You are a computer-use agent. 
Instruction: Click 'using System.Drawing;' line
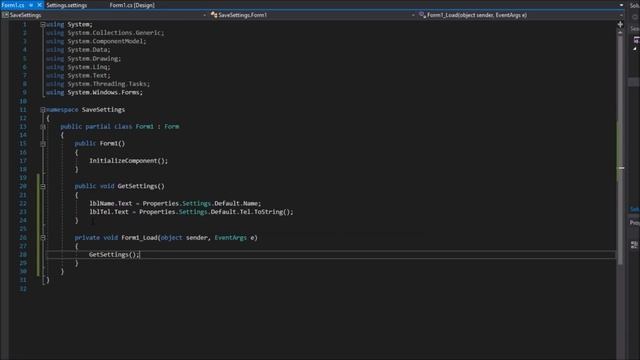(x=83, y=59)
